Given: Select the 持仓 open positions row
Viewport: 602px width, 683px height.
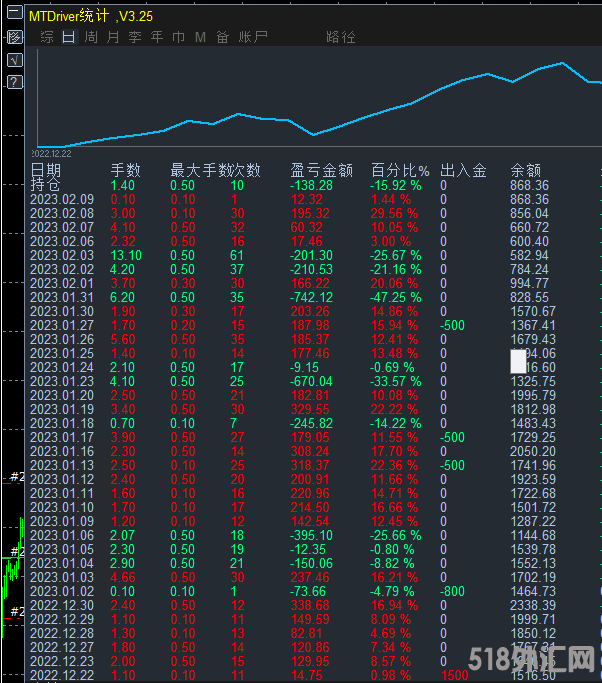Looking at the screenshot, I should pyautogui.click(x=45, y=185).
